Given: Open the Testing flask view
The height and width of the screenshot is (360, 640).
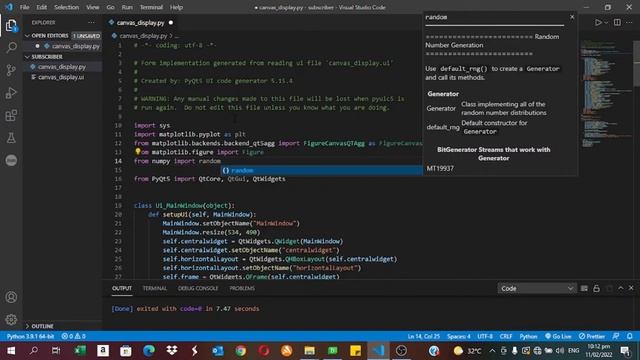Looking at the screenshot, I should 11,138.
